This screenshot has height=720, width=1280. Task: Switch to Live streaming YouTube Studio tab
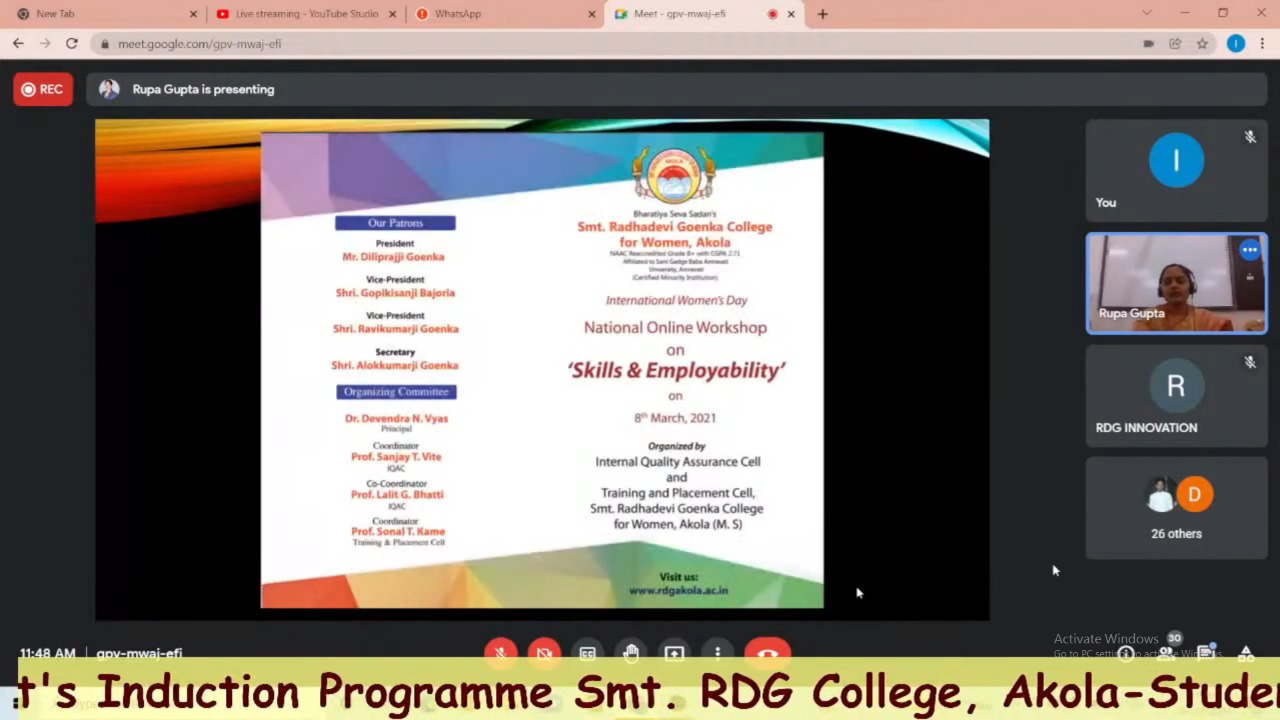306,14
